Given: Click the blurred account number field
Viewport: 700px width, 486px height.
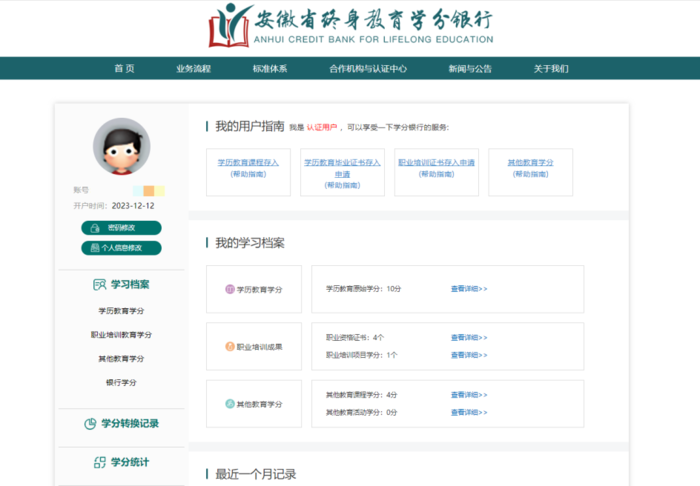Looking at the screenshot, I should (149, 191).
